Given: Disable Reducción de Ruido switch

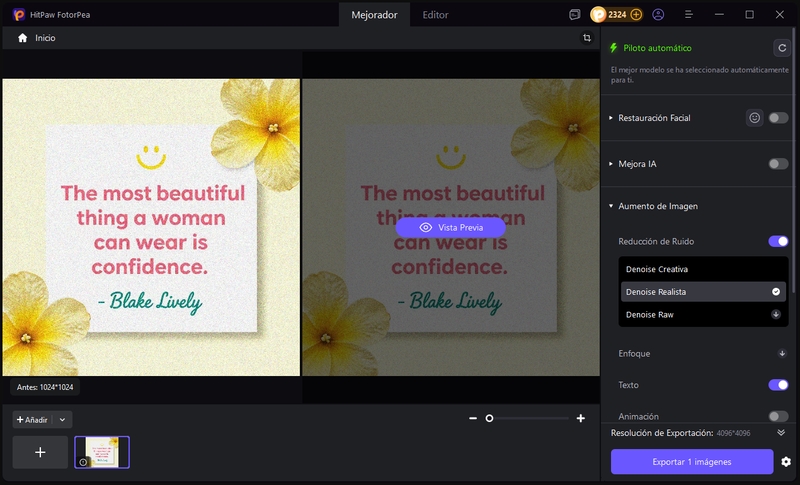Looking at the screenshot, I should coord(778,241).
